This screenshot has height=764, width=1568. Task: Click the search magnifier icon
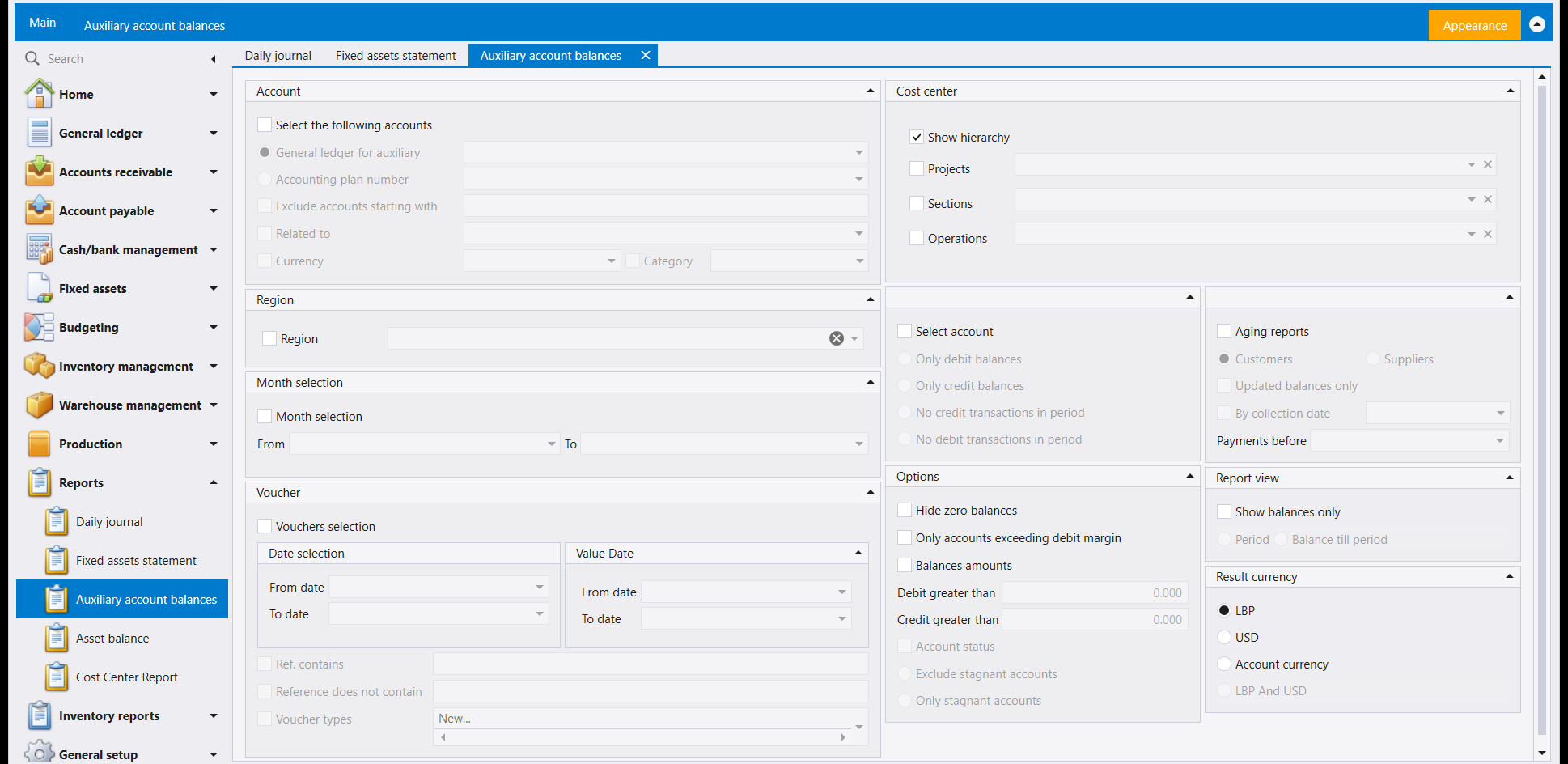point(32,58)
